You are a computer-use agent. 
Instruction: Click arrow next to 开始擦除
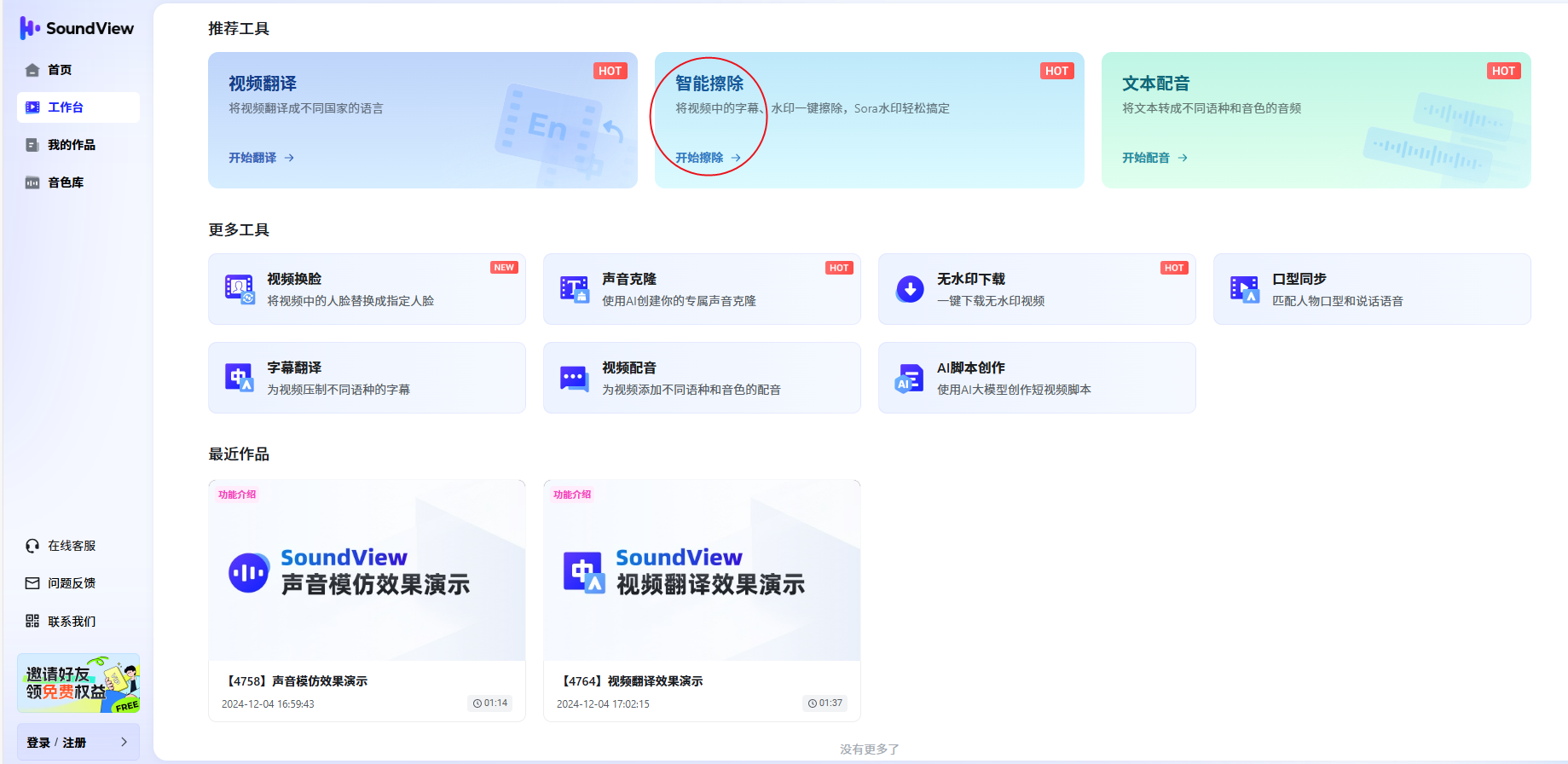tap(736, 158)
